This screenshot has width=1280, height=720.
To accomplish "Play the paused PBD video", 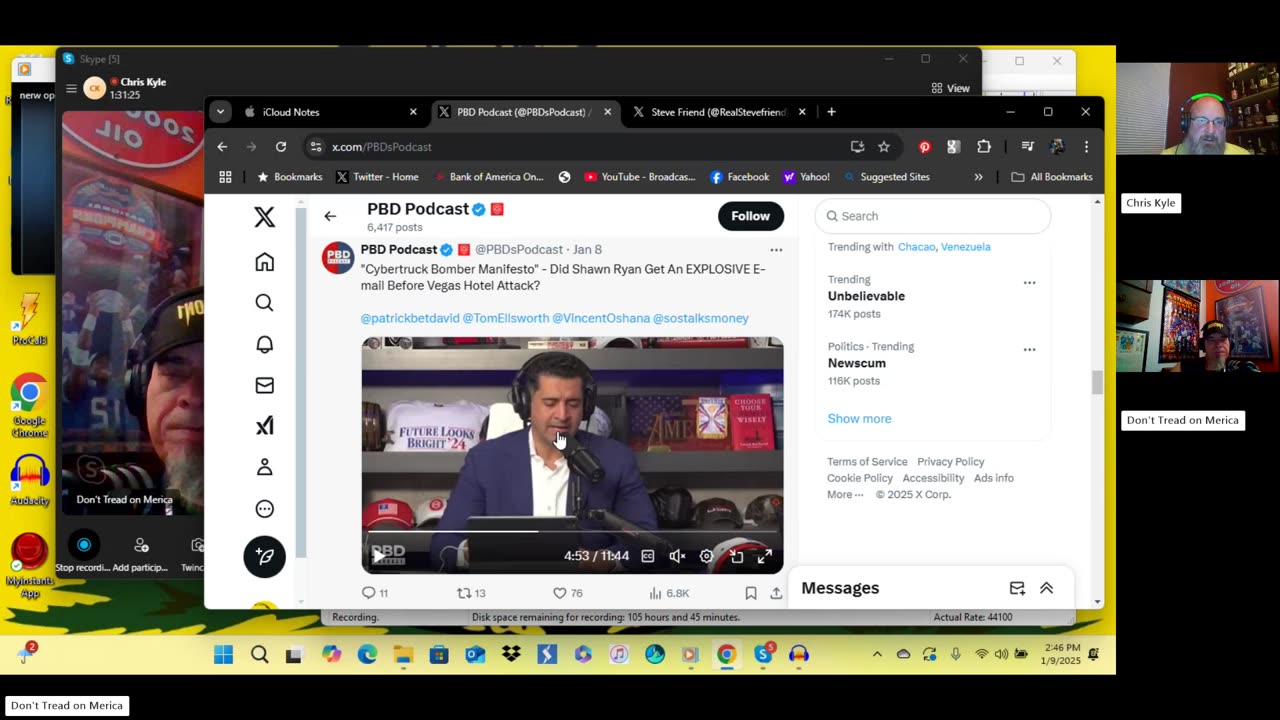I will tap(378, 554).
